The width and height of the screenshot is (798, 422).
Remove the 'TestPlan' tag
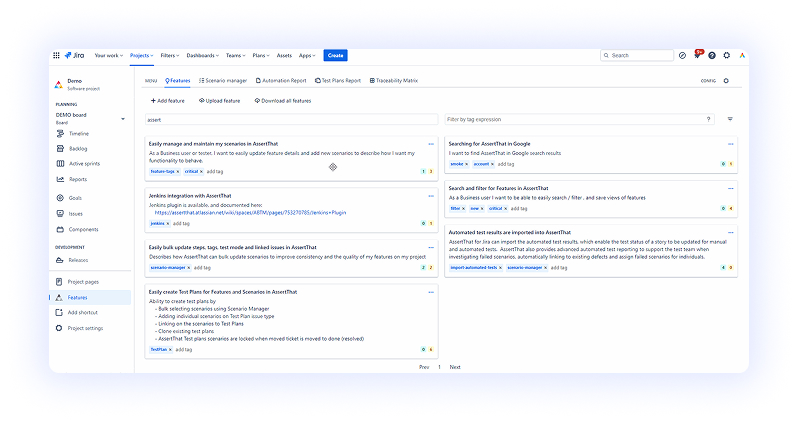click(x=171, y=350)
